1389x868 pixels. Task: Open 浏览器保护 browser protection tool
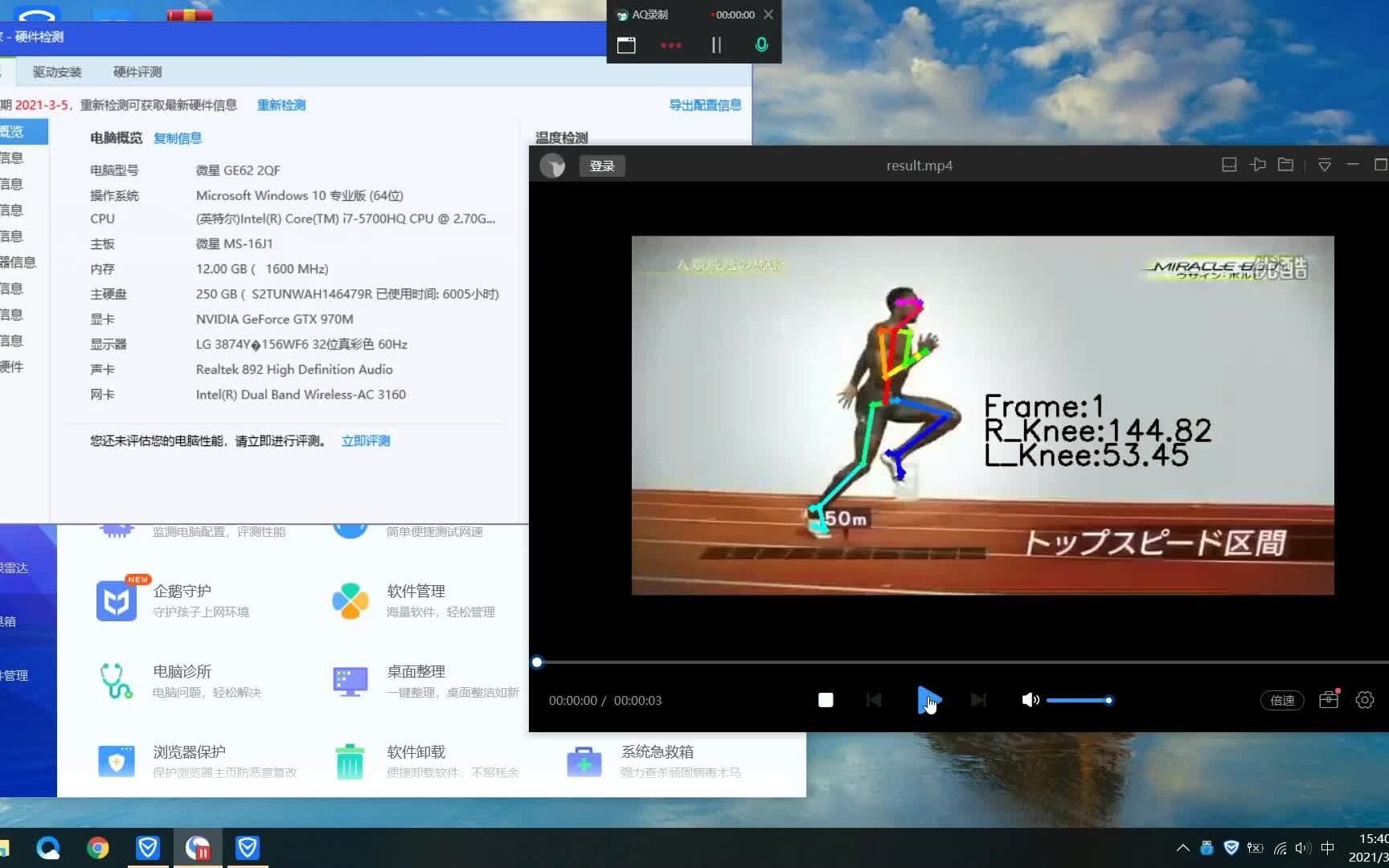[x=197, y=761]
